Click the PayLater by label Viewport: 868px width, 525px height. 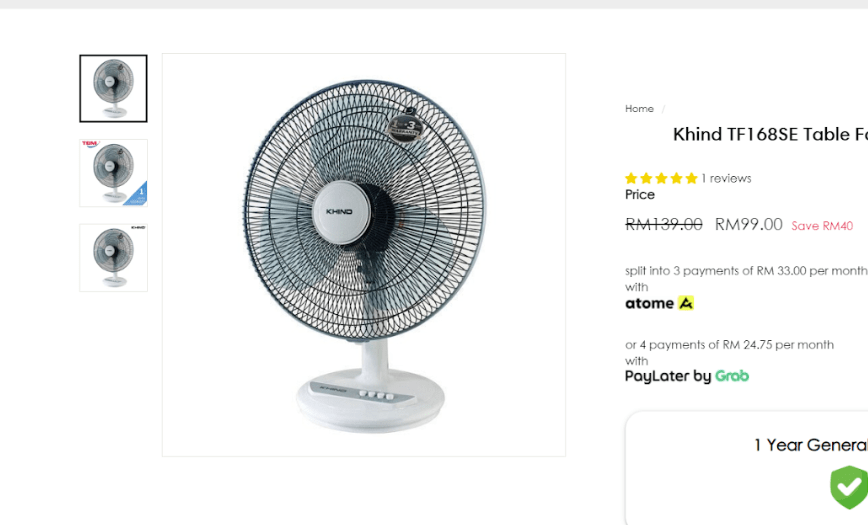[668, 376]
